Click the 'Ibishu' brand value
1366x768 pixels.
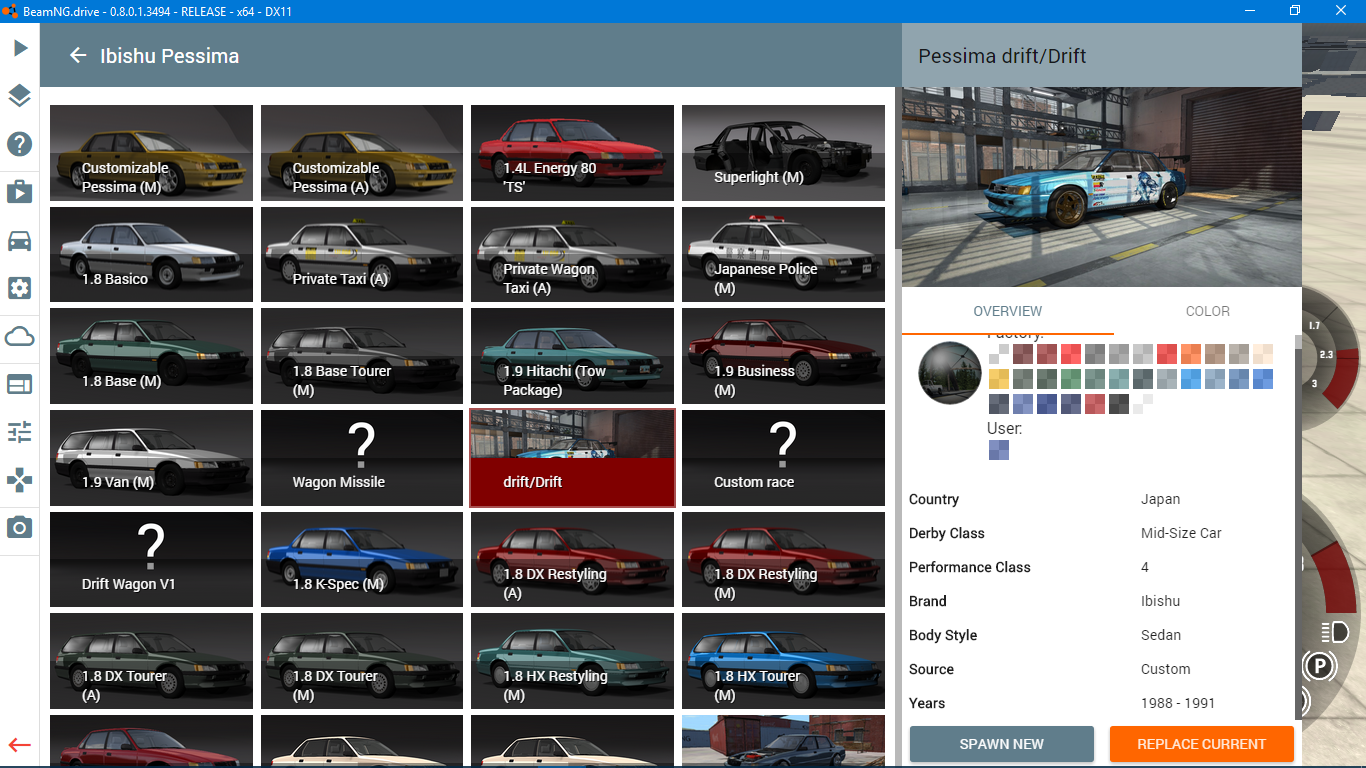pyautogui.click(x=1160, y=601)
